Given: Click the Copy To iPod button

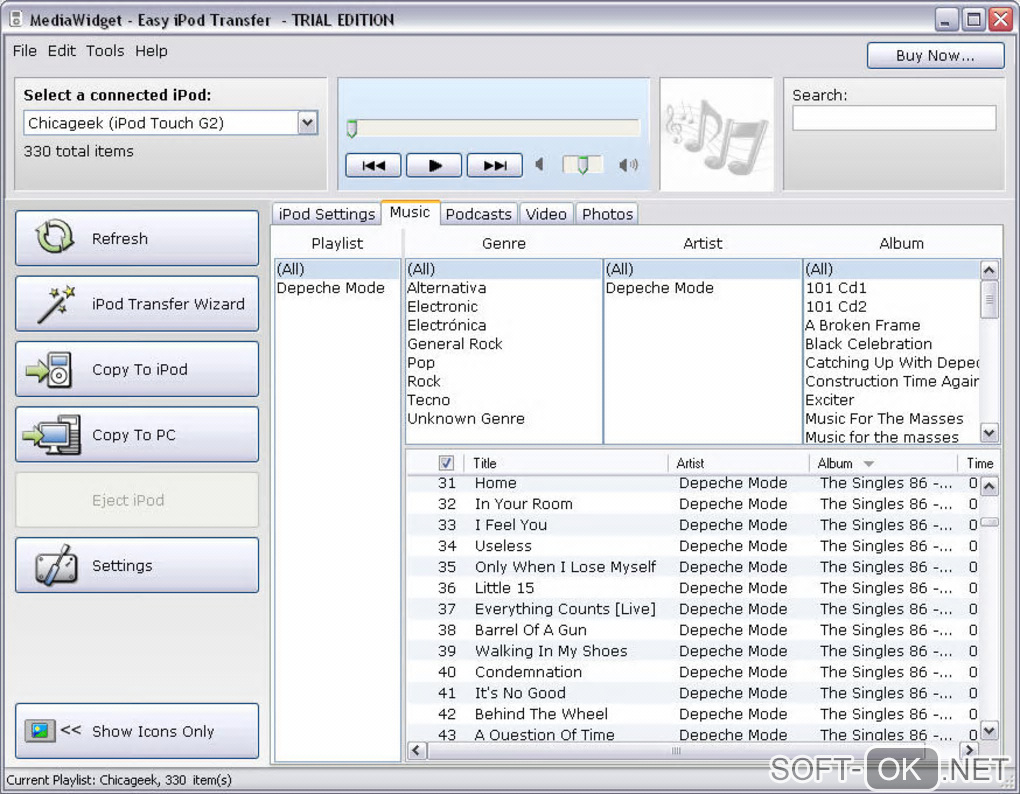Looking at the screenshot, I should (x=137, y=369).
